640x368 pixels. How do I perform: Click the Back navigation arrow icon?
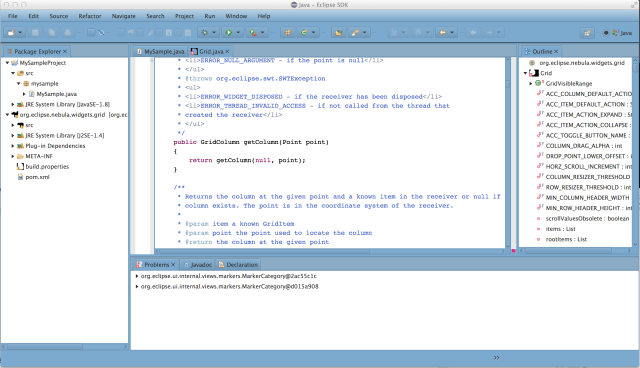(x=473, y=32)
